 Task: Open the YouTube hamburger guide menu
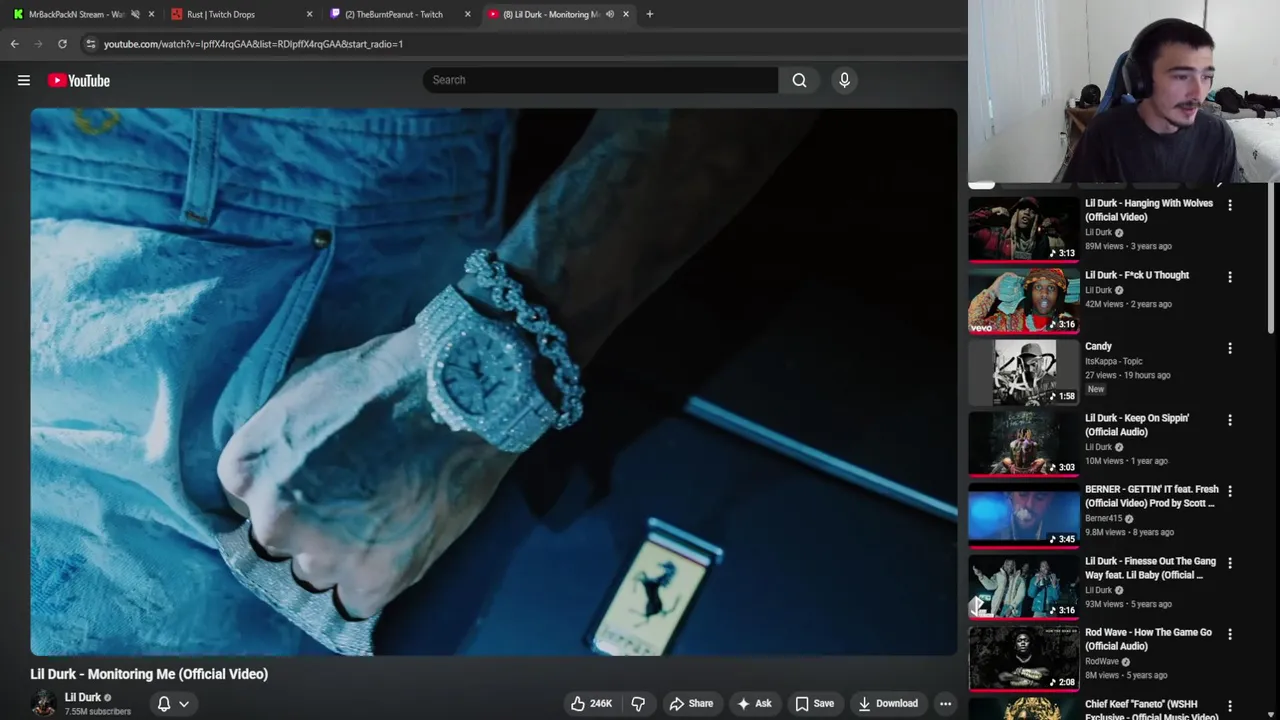coord(24,80)
